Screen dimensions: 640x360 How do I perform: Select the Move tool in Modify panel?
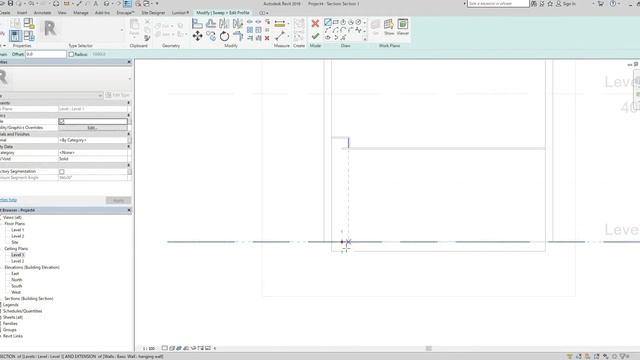[x=198, y=36]
